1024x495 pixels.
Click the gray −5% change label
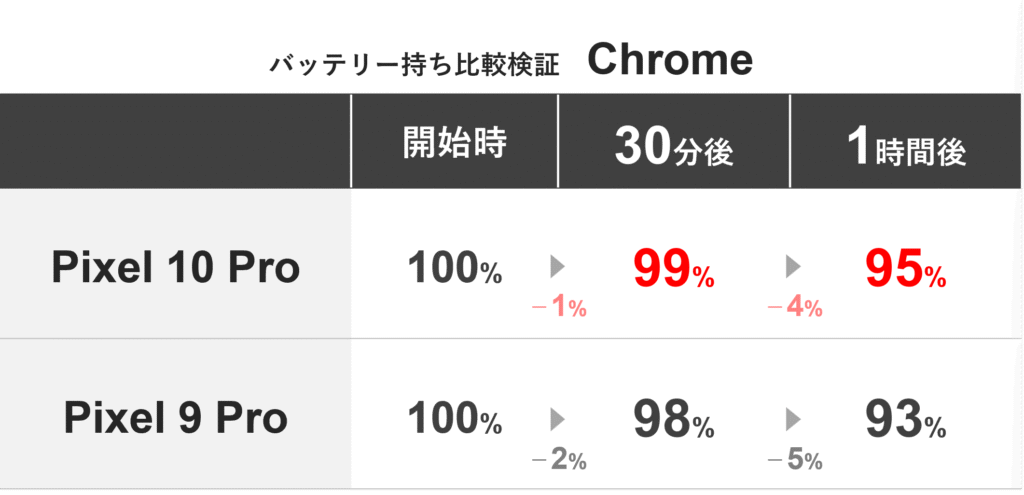(794, 460)
